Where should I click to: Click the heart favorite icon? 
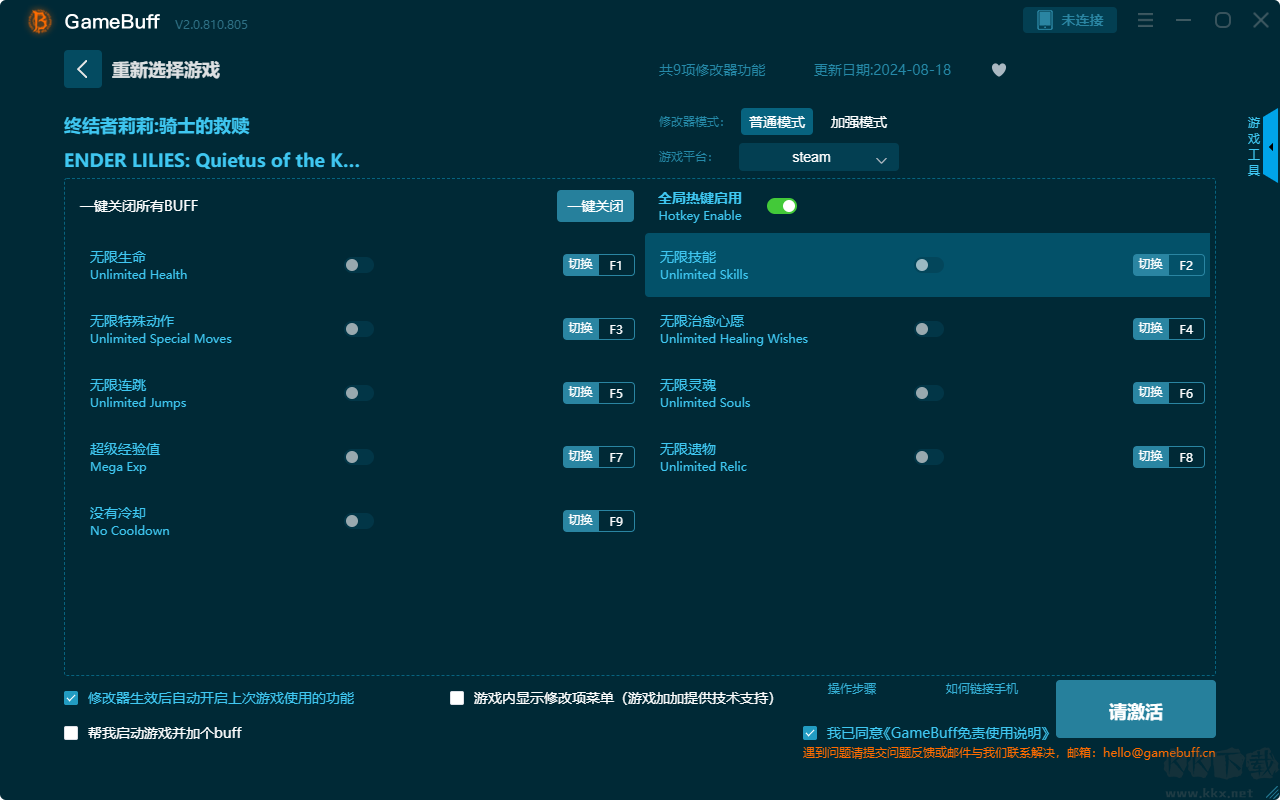pyautogui.click(x=999, y=70)
